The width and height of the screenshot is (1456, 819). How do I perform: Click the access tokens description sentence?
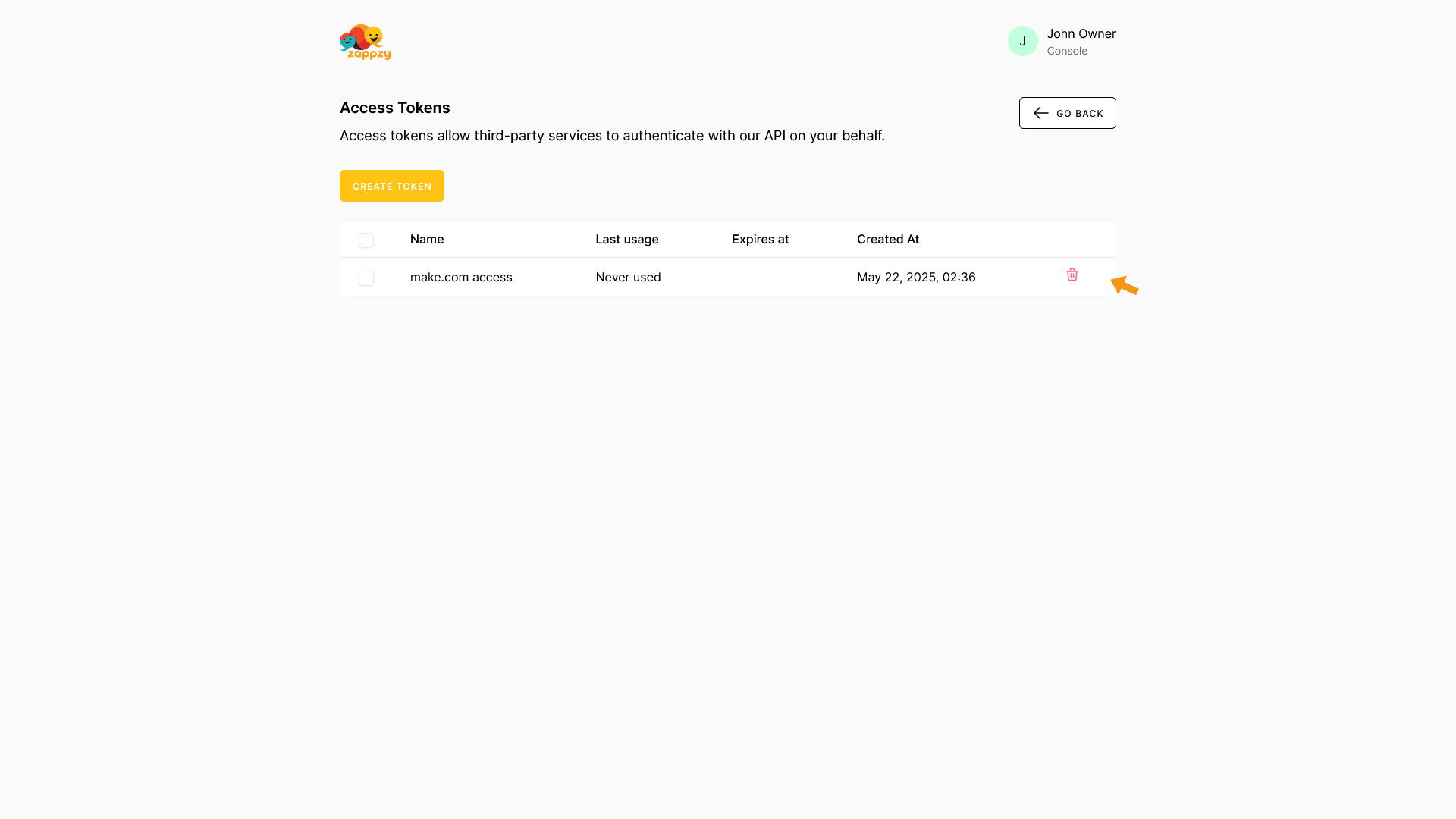click(612, 136)
